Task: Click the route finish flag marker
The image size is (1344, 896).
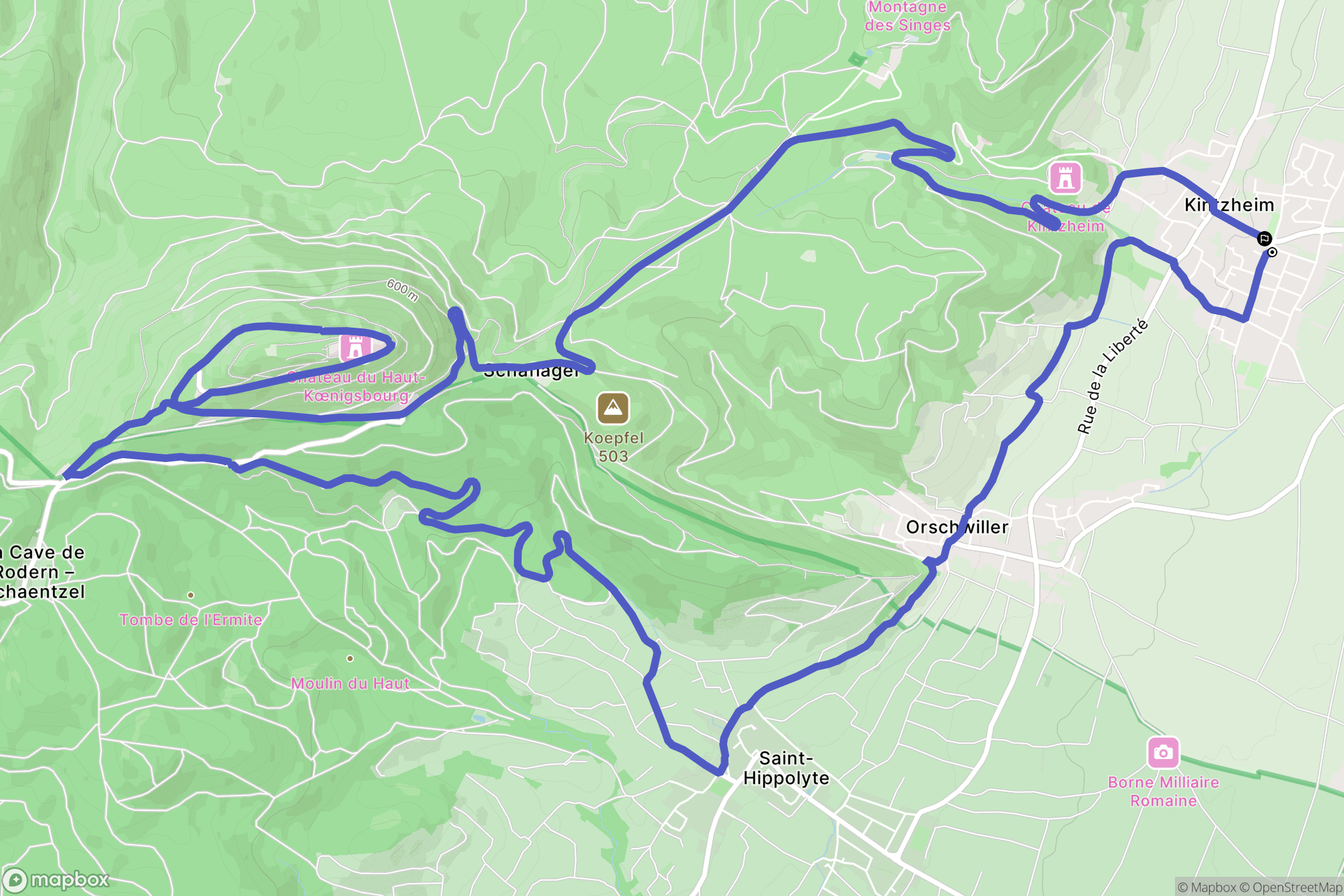Action: 1264,239
